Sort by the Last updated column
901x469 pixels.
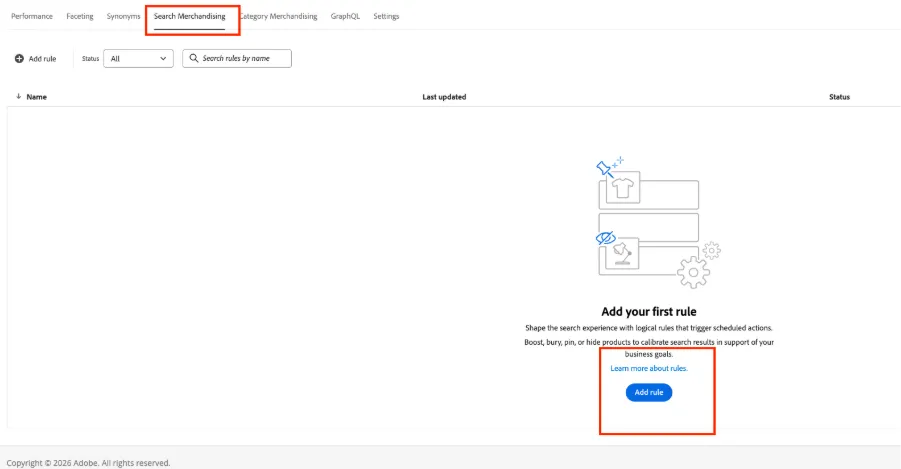pyautogui.click(x=444, y=97)
